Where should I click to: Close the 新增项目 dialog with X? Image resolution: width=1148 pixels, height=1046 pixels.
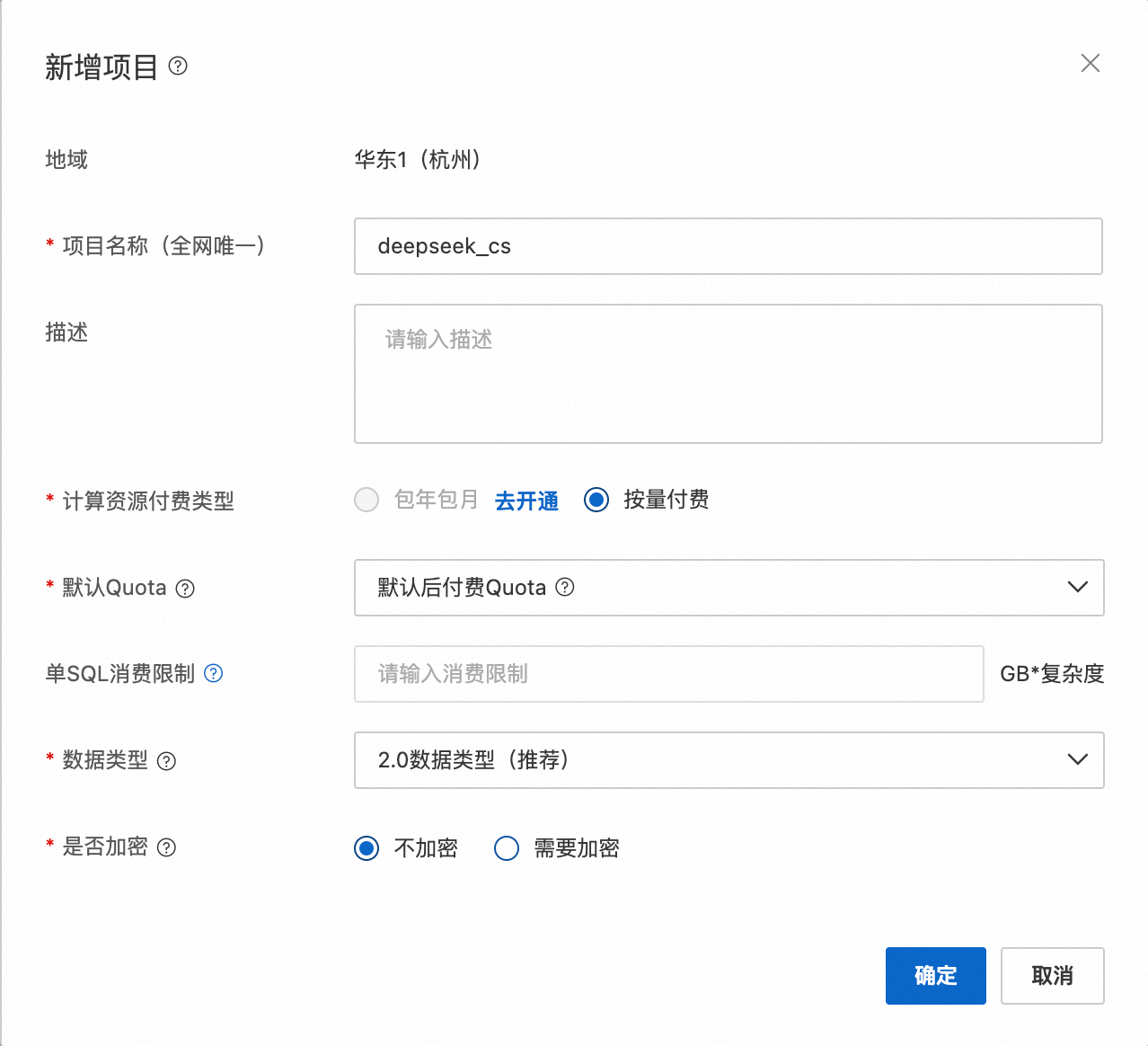point(1090,63)
